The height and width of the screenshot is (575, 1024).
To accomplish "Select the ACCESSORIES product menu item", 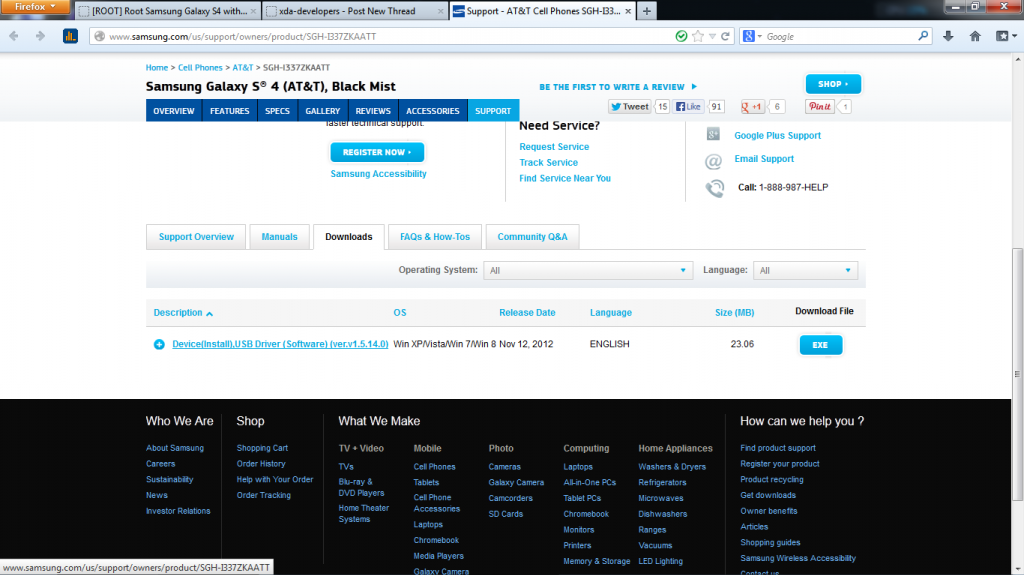I will [x=433, y=110].
